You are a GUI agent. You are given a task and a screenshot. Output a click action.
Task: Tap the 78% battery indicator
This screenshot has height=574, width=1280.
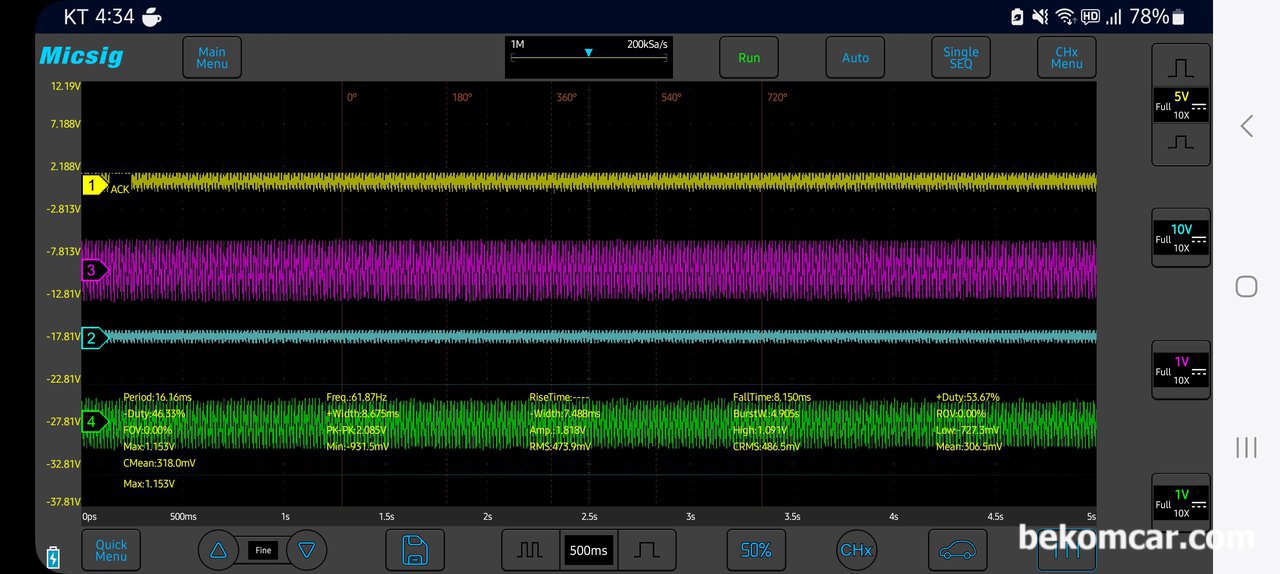(x=1157, y=17)
